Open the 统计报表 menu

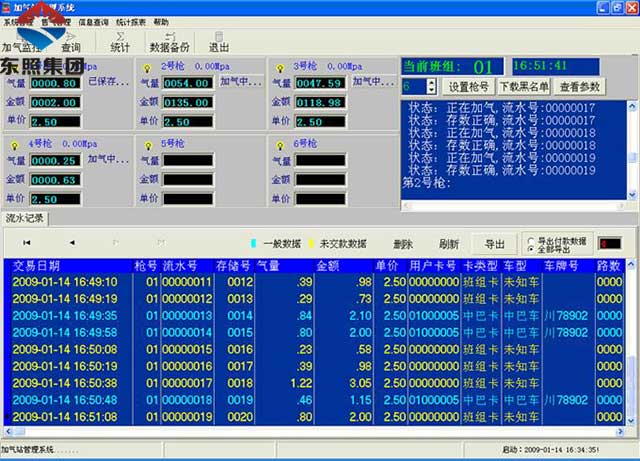(x=131, y=22)
